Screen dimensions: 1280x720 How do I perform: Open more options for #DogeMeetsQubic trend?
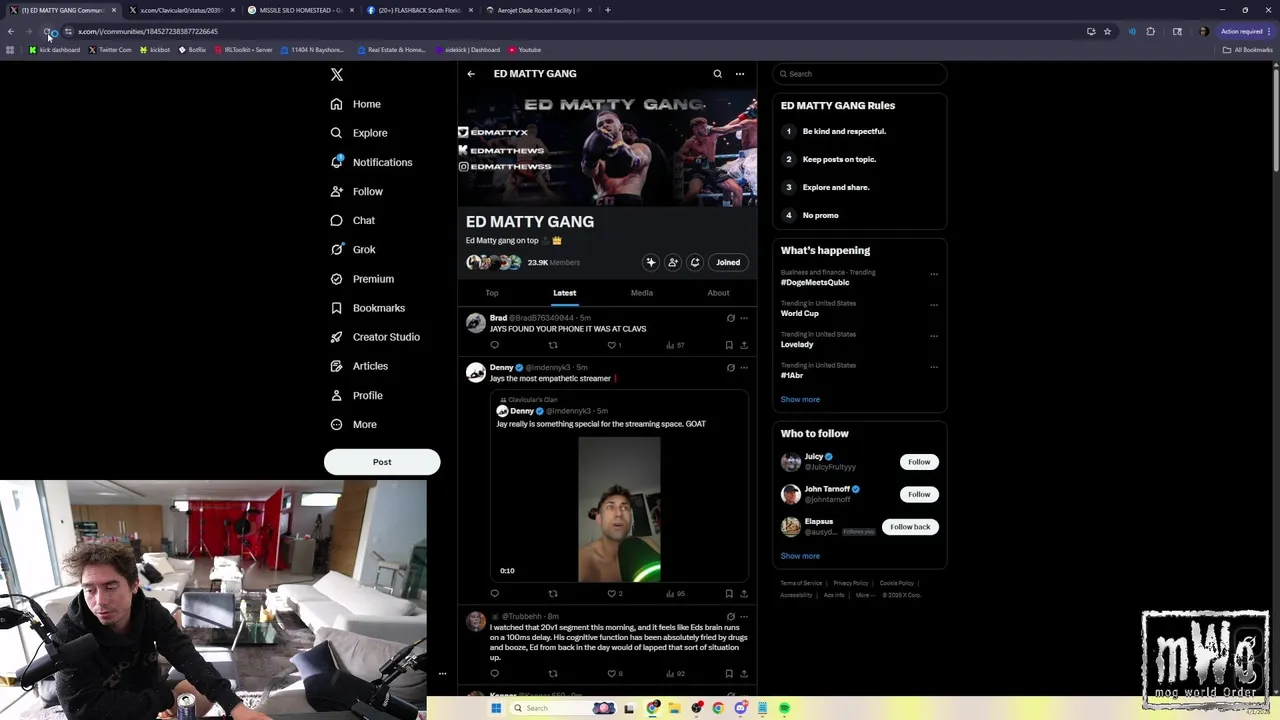(934, 273)
